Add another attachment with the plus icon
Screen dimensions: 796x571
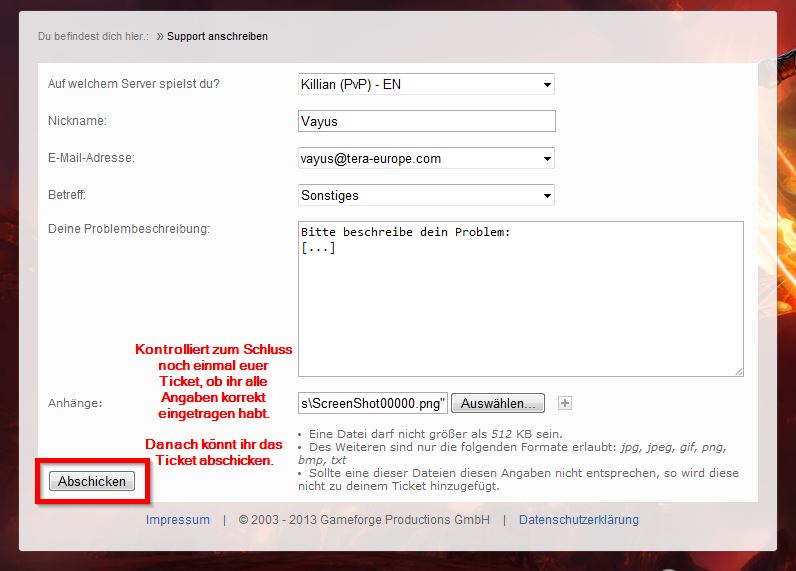pos(565,403)
